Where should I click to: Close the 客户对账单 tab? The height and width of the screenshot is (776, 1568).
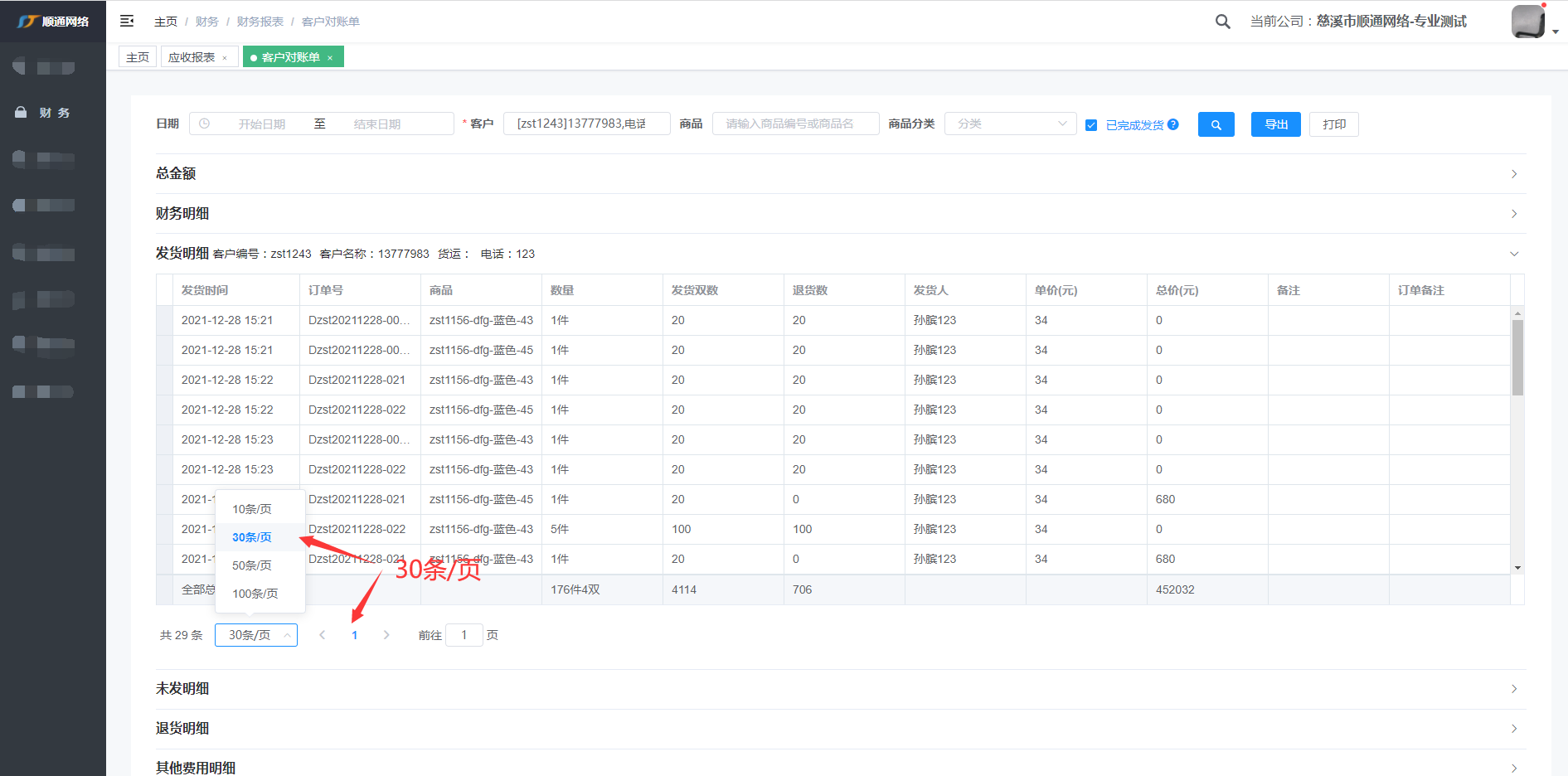[x=330, y=58]
